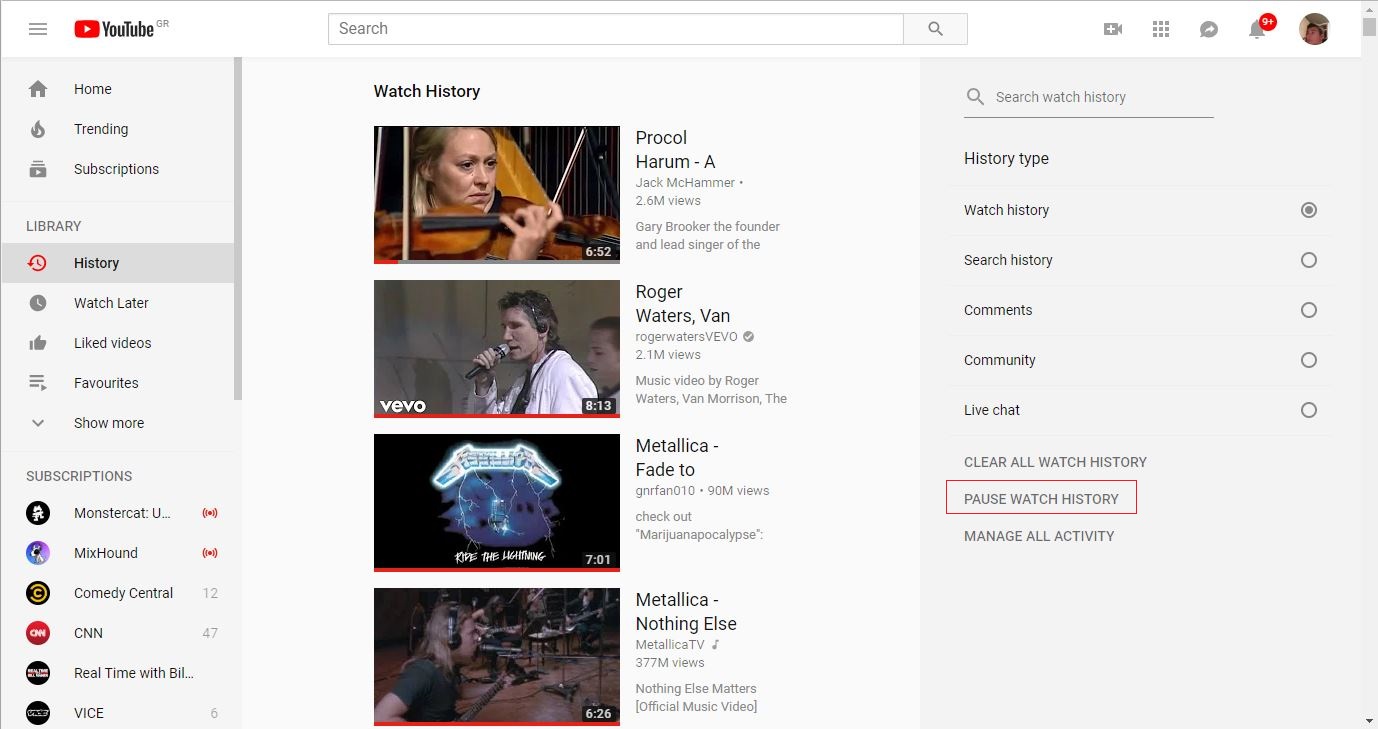Screen dimensions: 1378x729
Task: Click the VICE channel avatar
Action: point(38,713)
